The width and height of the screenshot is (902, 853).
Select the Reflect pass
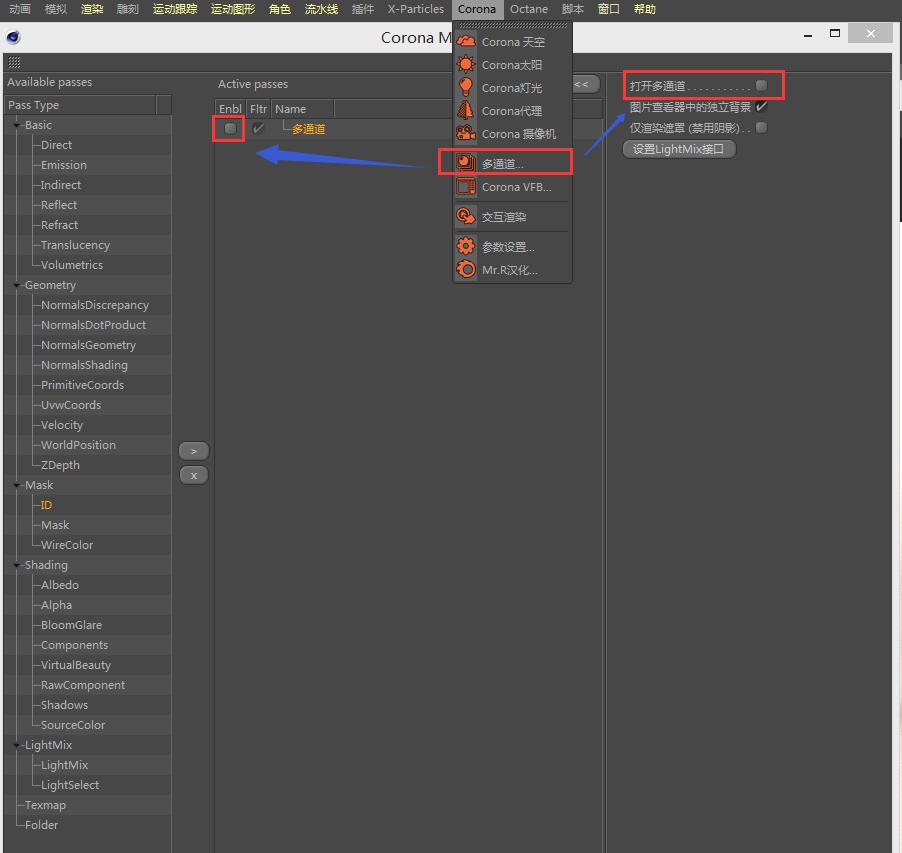59,205
